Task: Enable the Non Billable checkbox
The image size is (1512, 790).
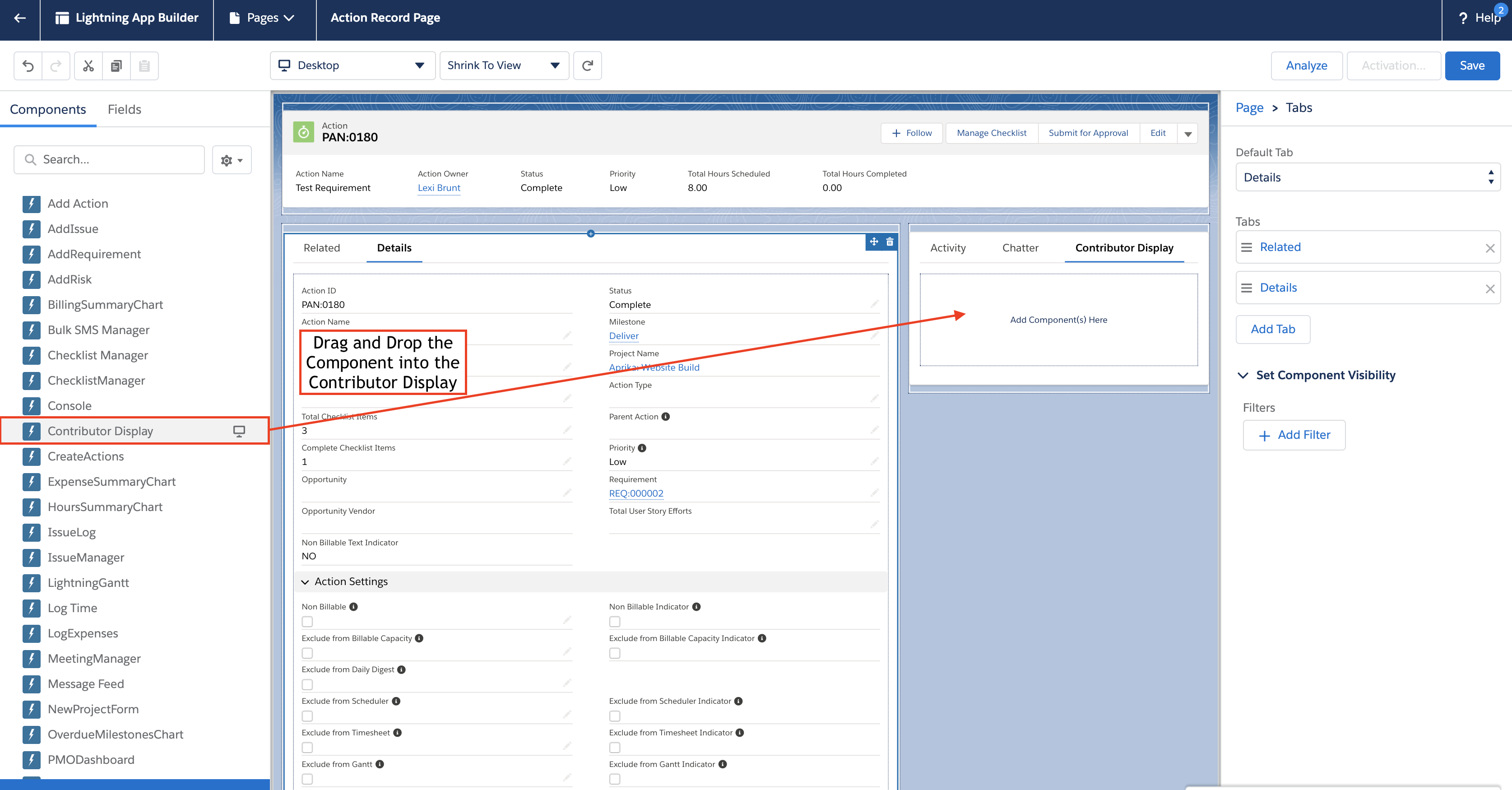Action: click(x=306, y=622)
